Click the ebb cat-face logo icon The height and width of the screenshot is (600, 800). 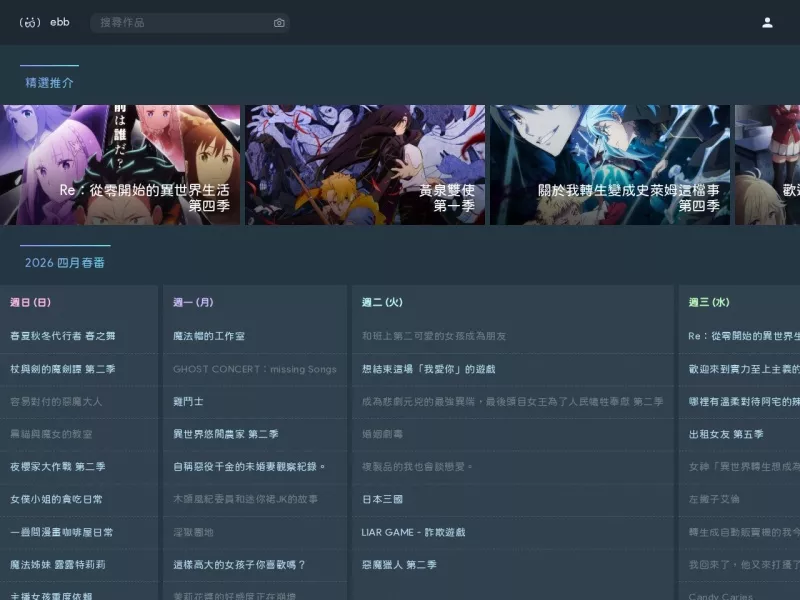pyautogui.click(x=30, y=22)
